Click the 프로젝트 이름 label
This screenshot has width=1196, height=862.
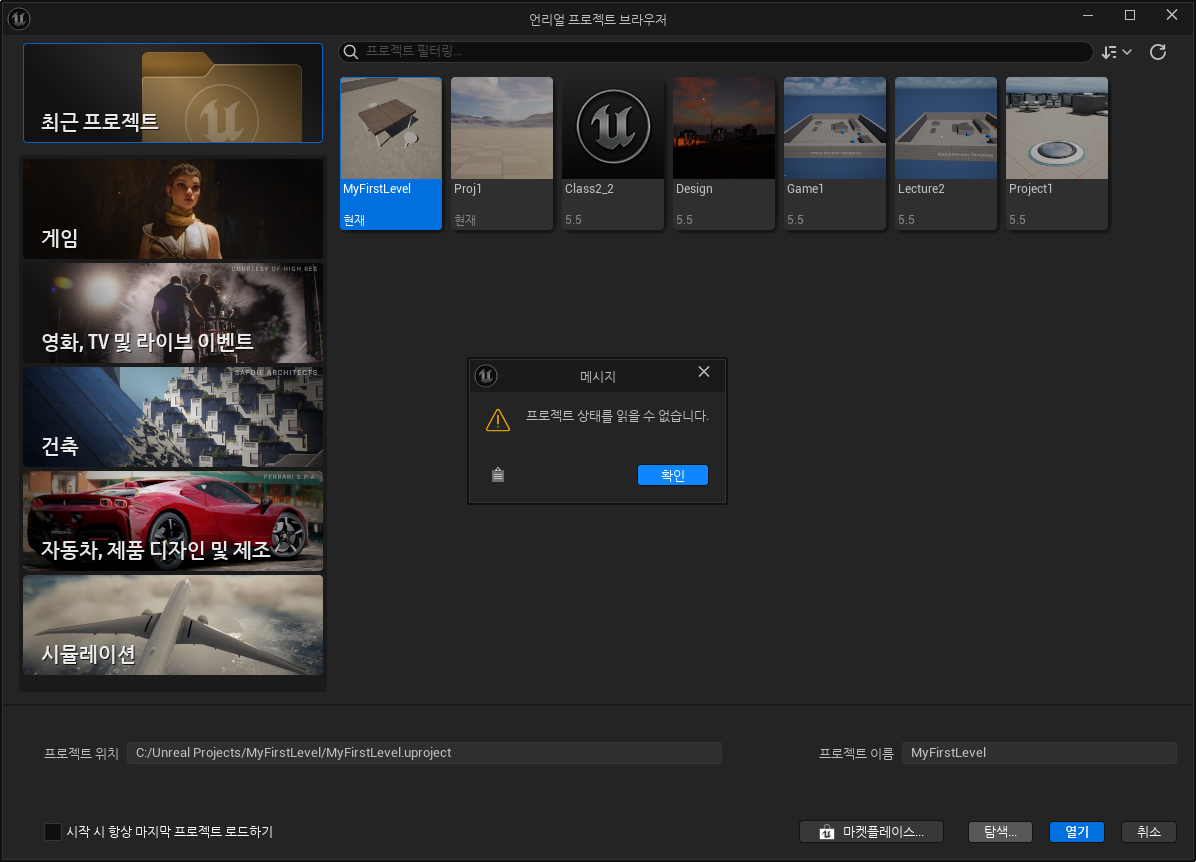(856, 753)
